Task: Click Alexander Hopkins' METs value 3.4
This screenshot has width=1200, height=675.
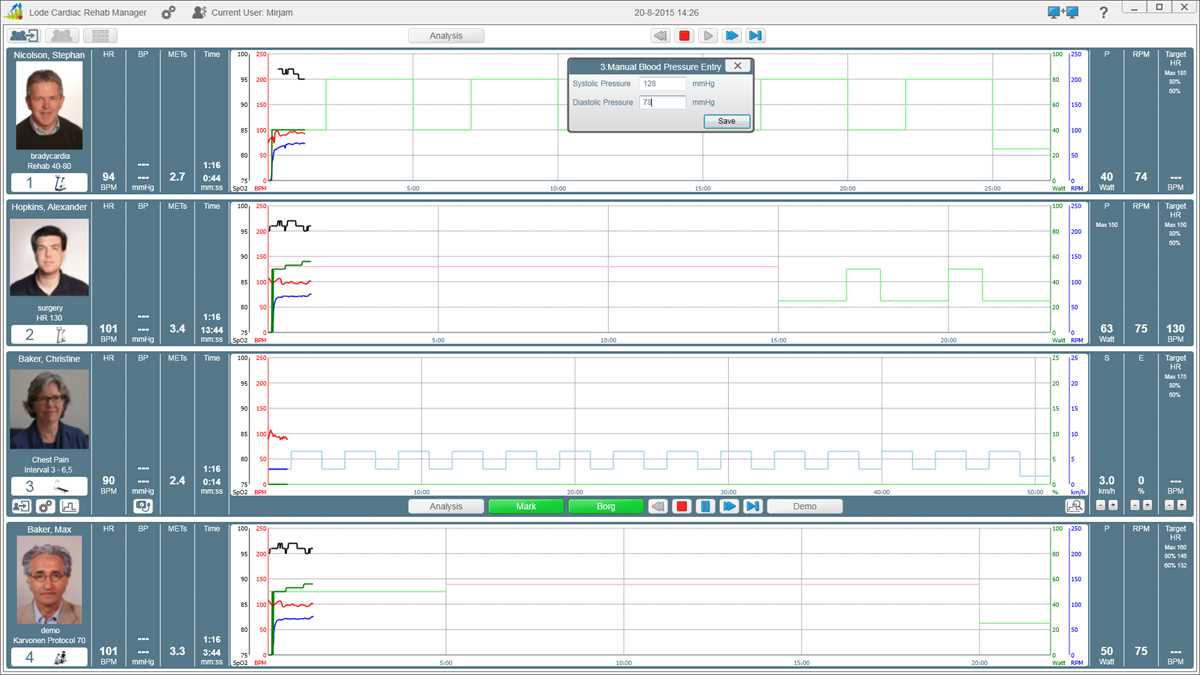Action: pos(177,328)
